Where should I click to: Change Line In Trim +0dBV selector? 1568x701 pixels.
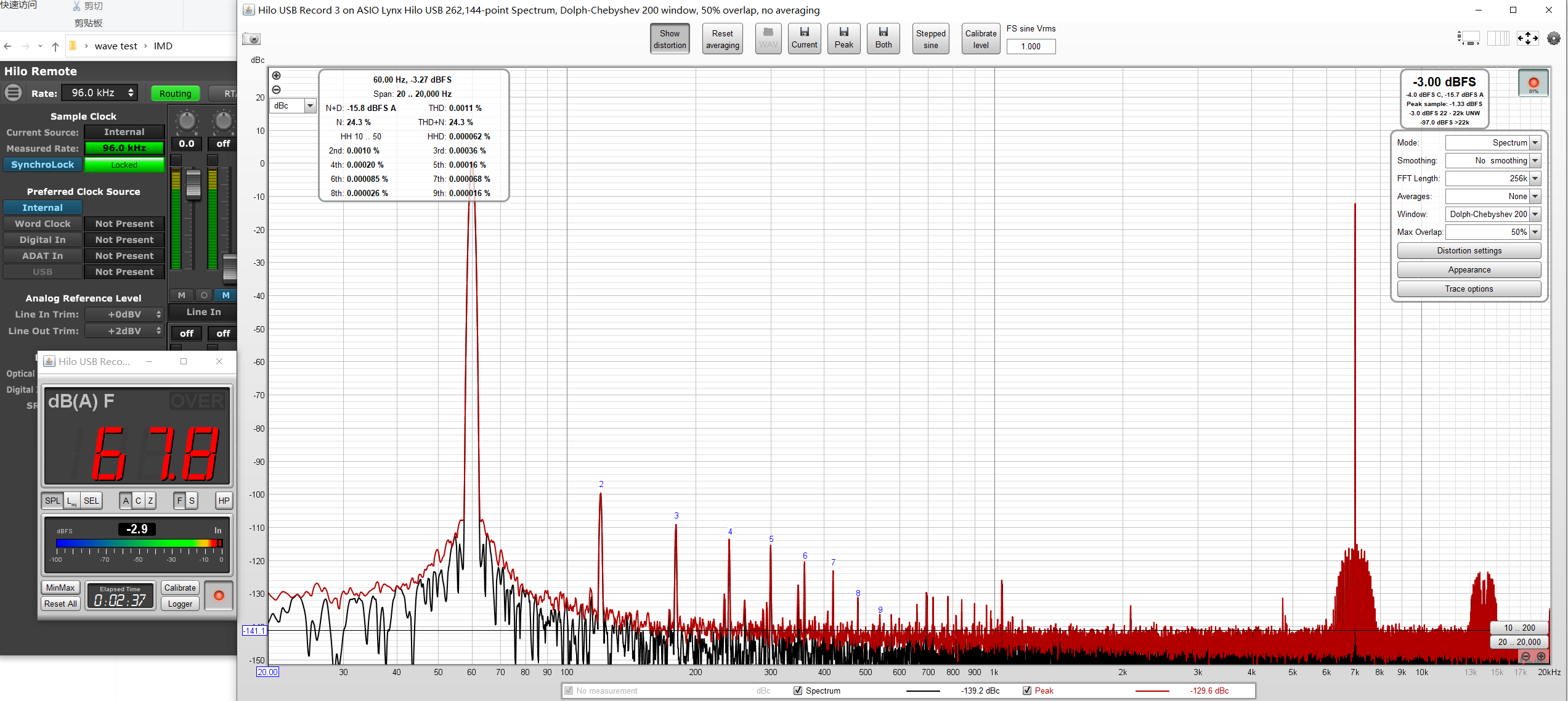(x=124, y=314)
